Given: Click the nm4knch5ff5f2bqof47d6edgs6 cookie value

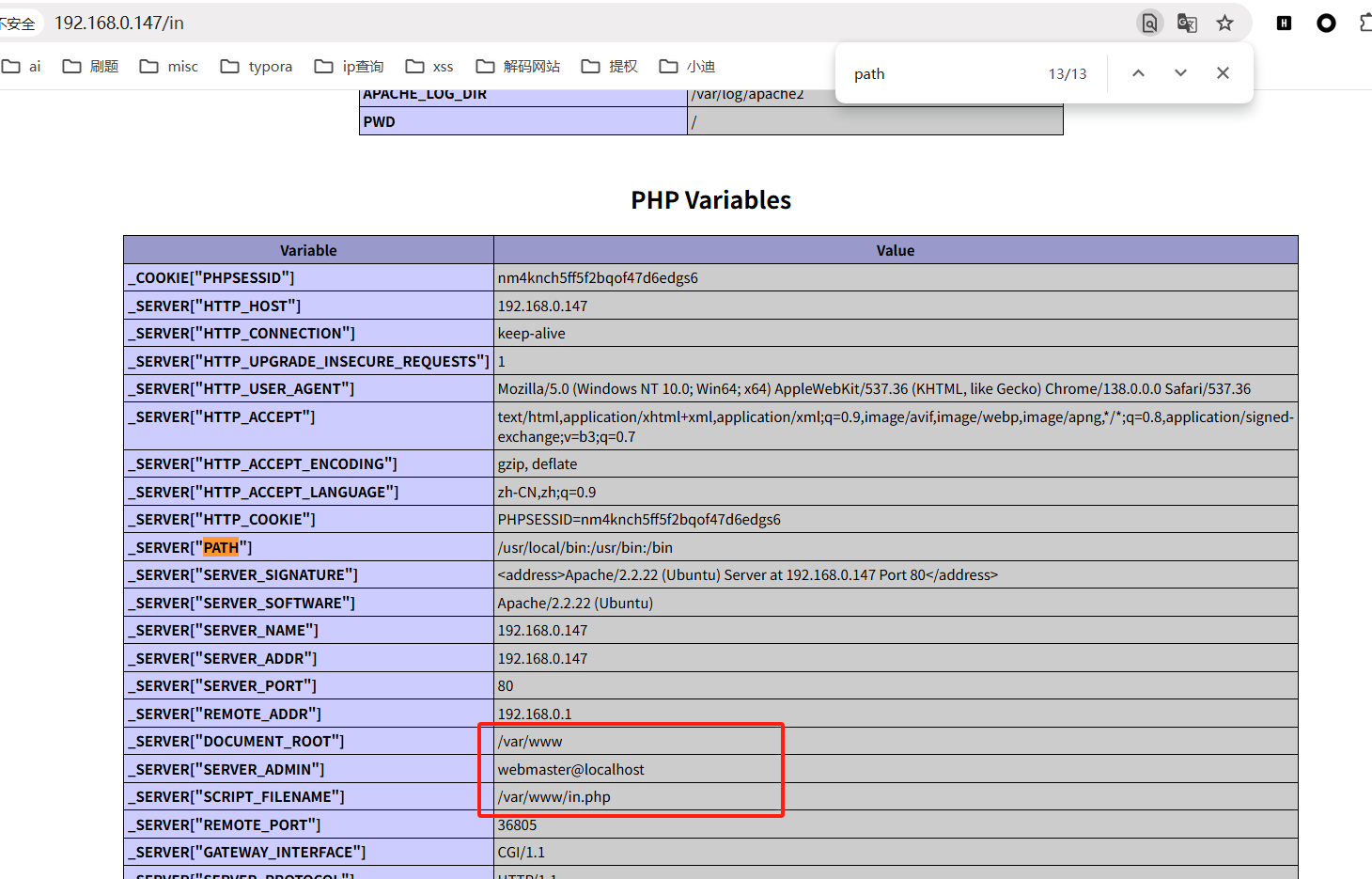Looking at the screenshot, I should [598, 278].
